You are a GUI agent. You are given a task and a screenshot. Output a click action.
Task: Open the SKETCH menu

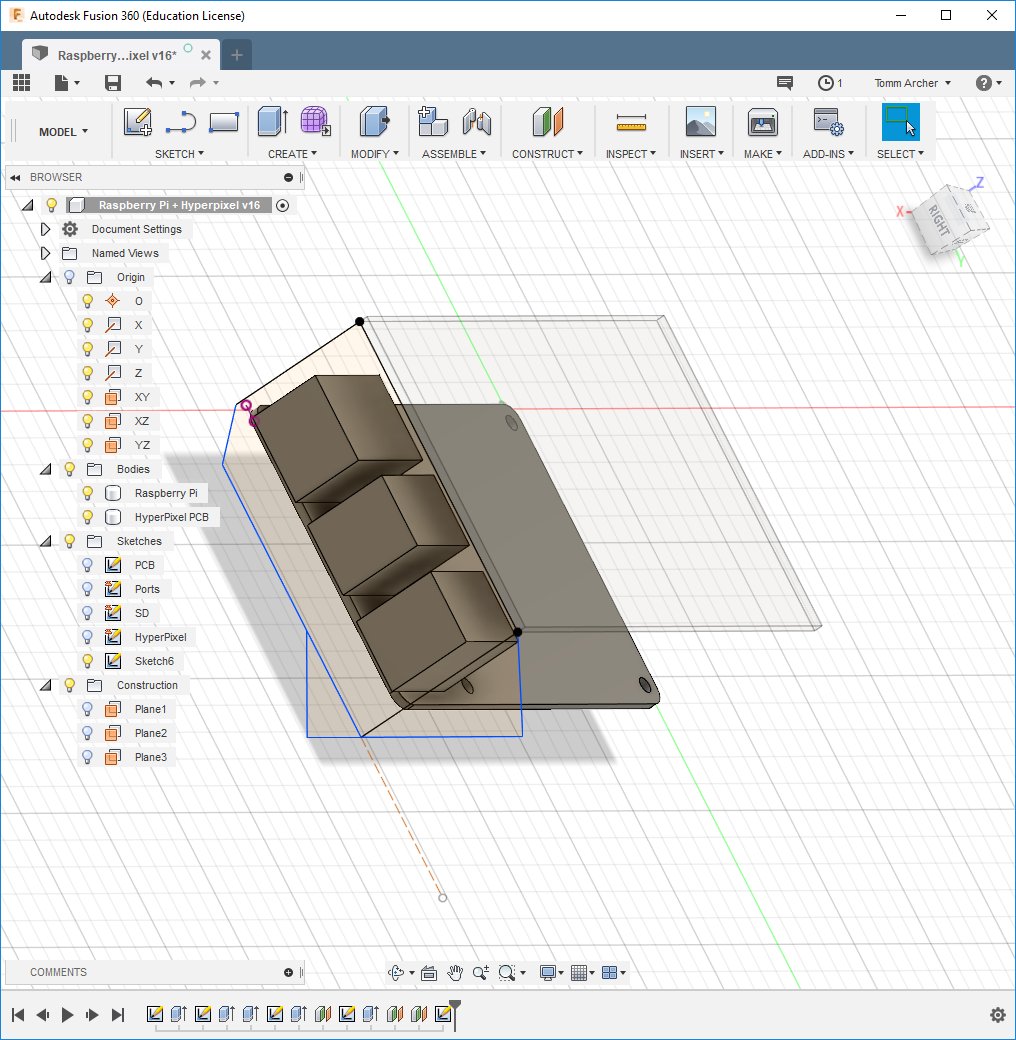[x=179, y=154]
